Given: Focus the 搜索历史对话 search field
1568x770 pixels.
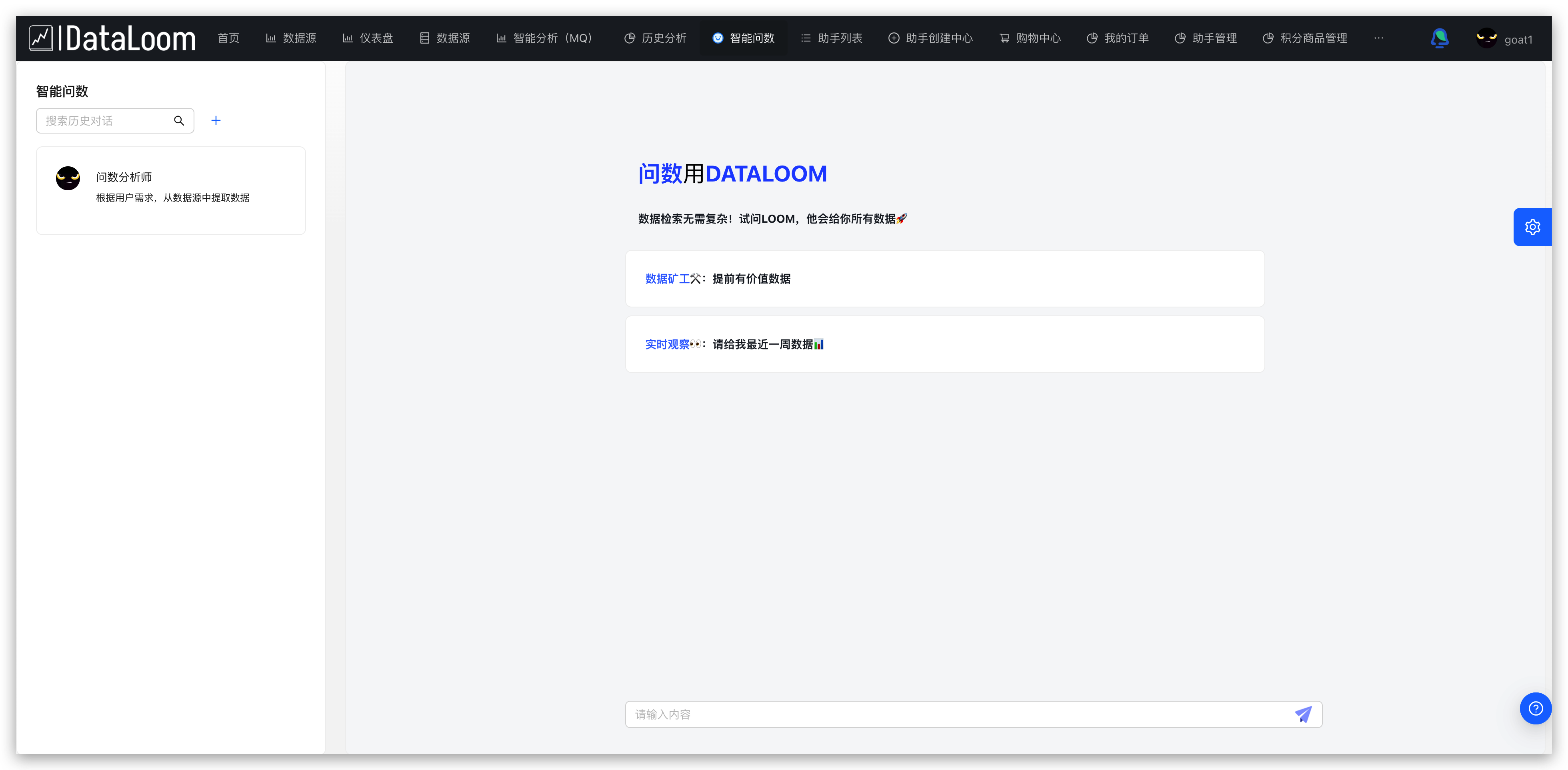Looking at the screenshot, I should click(x=115, y=120).
